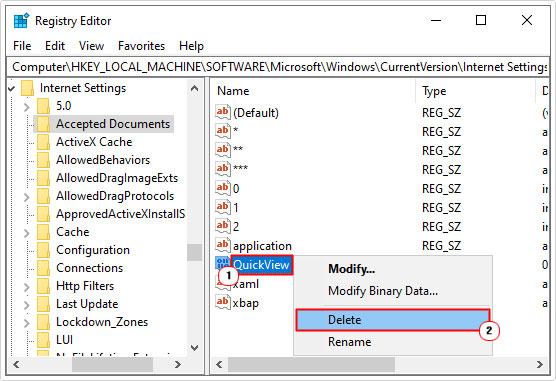Click the AllowedDragProtocols folder icon
Image resolution: width=556 pixels, height=381 pixels.
click(x=44, y=196)
